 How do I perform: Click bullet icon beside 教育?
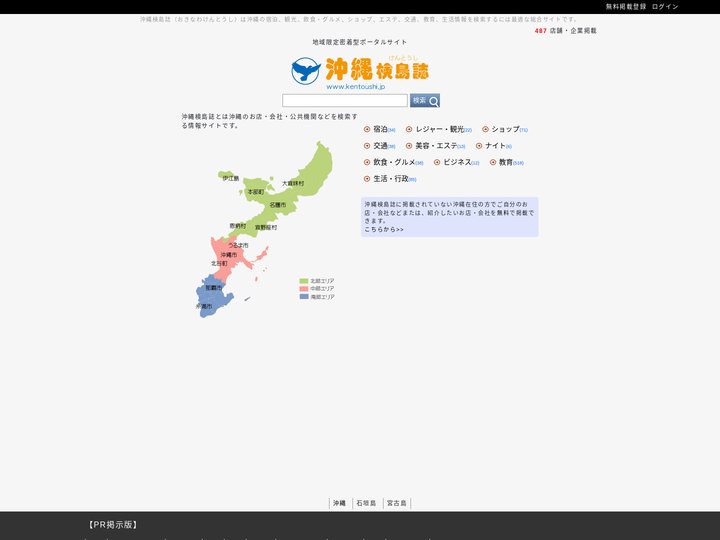[493, 163]
